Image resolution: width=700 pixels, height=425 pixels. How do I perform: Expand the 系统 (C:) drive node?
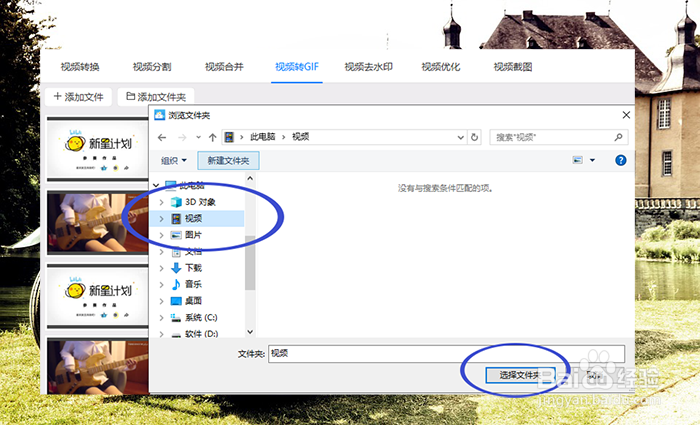point(162,318)
